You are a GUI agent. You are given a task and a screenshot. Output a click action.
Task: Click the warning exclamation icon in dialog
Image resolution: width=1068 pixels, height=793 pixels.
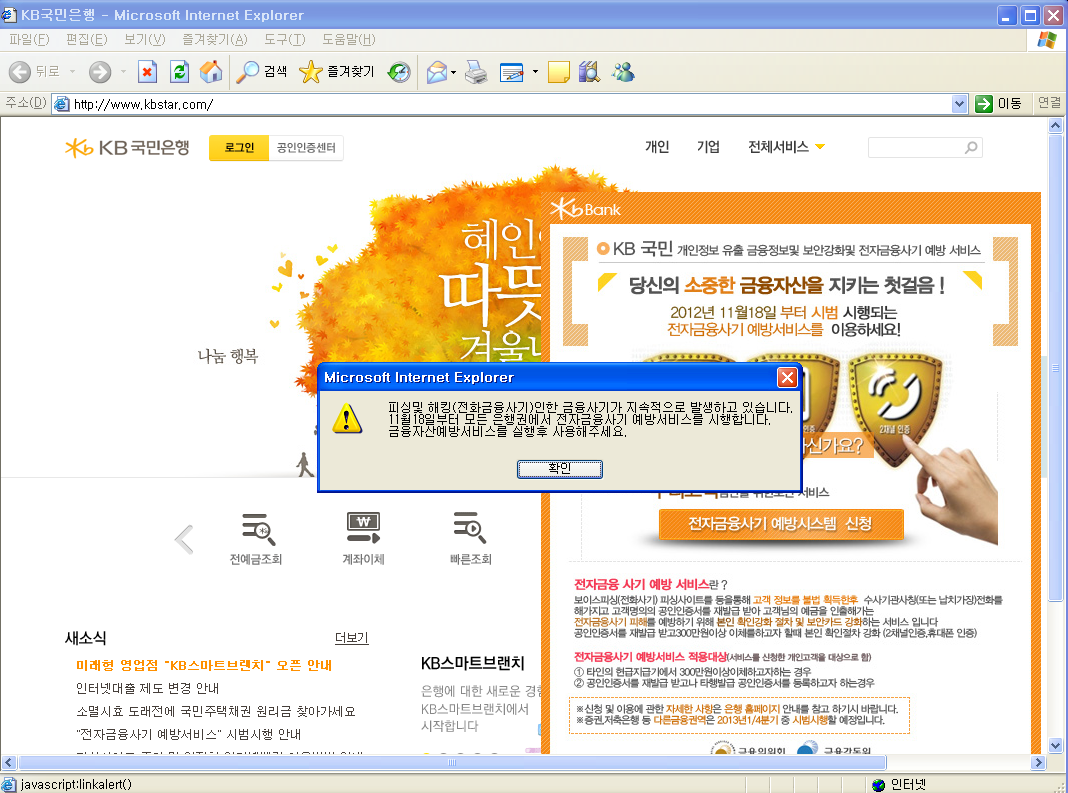point(347,418)
